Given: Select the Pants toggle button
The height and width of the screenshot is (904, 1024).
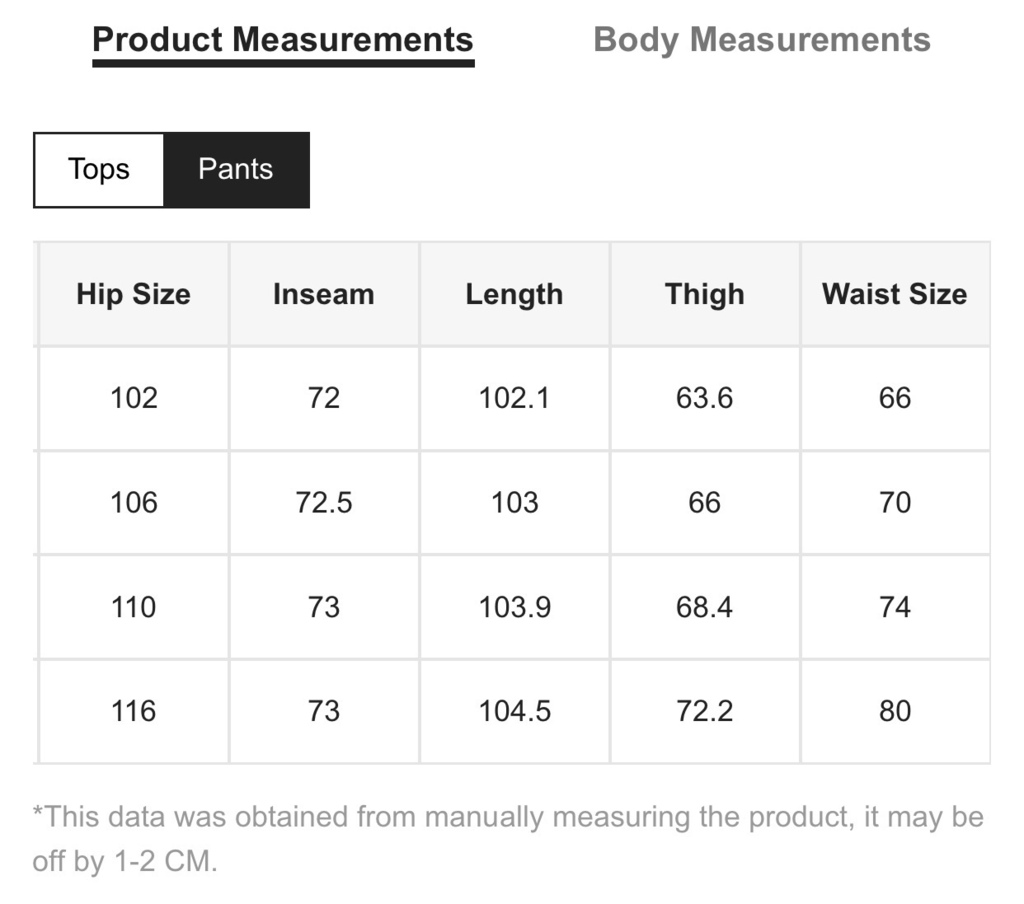Looking at the screenshot, I should tap(236, 170).
